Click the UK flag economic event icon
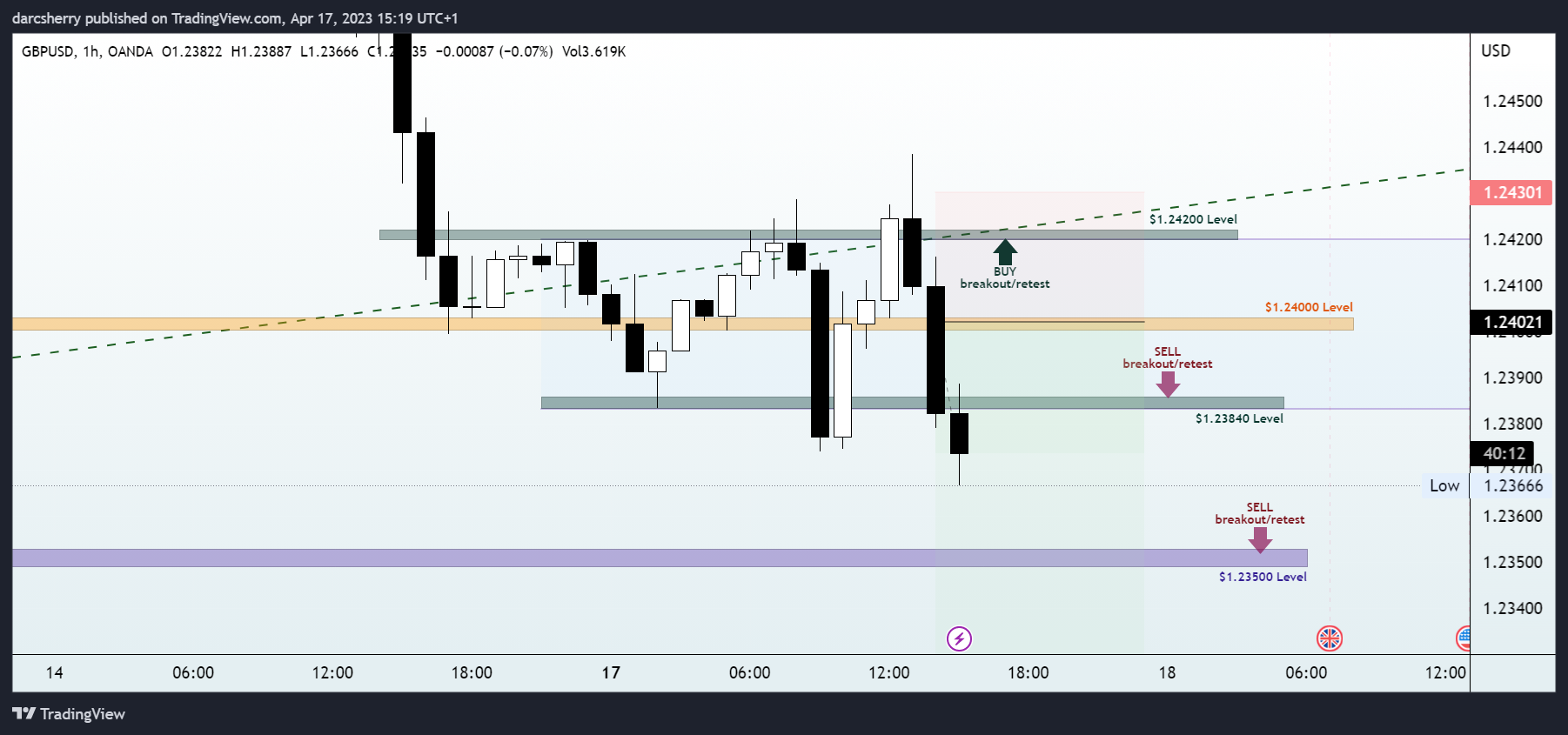Screen dimensions: 1568x735 [1330, 639]
